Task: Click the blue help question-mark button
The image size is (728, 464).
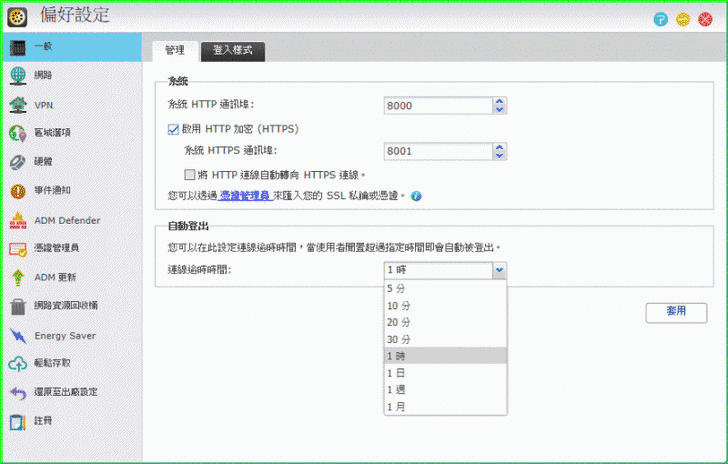Action: tap(660, 19)
